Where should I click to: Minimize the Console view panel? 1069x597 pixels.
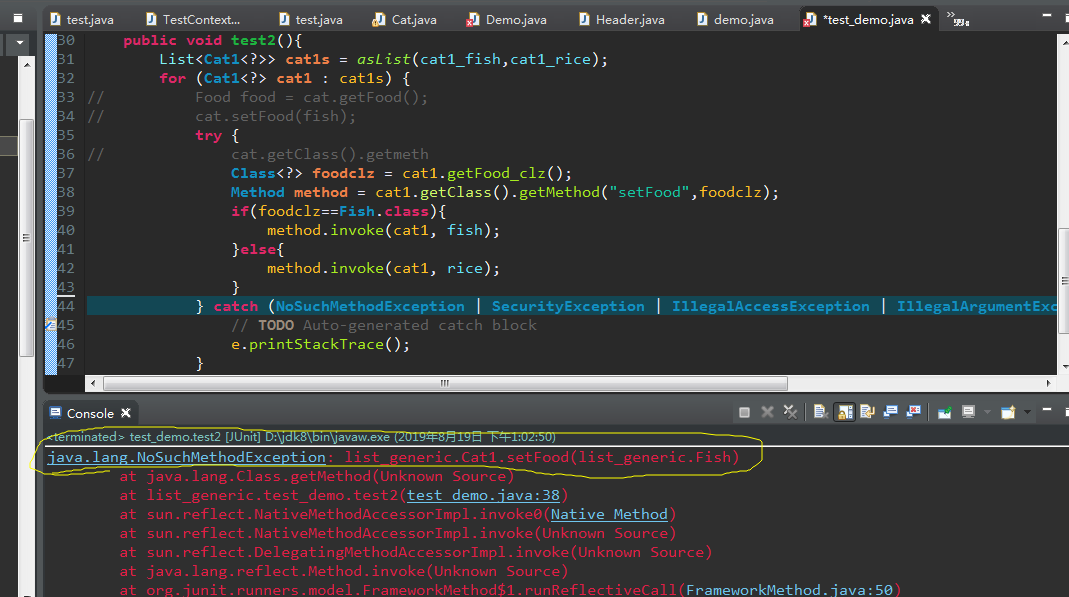point(1047,410)
